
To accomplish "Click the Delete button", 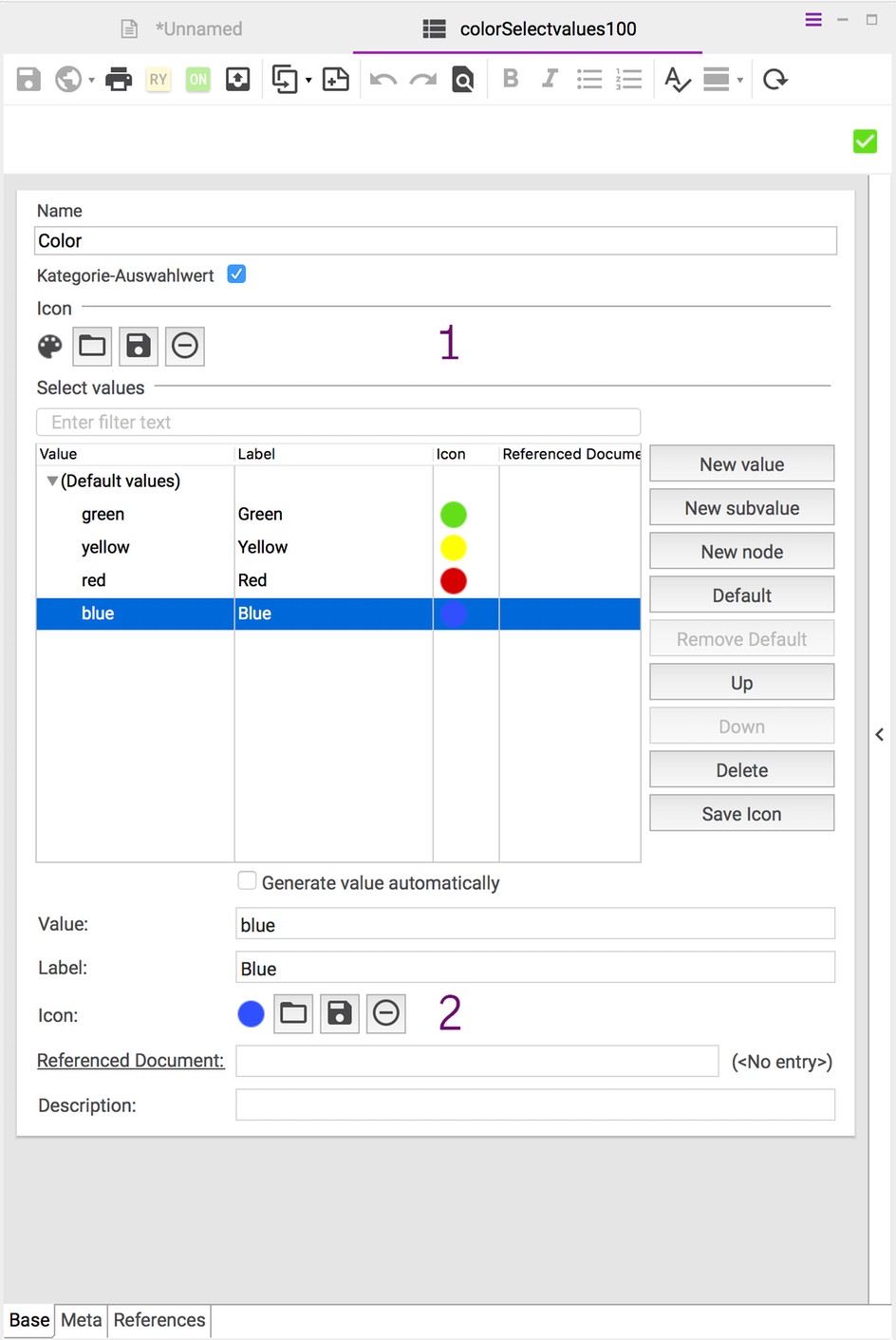I will click(742, 769).
